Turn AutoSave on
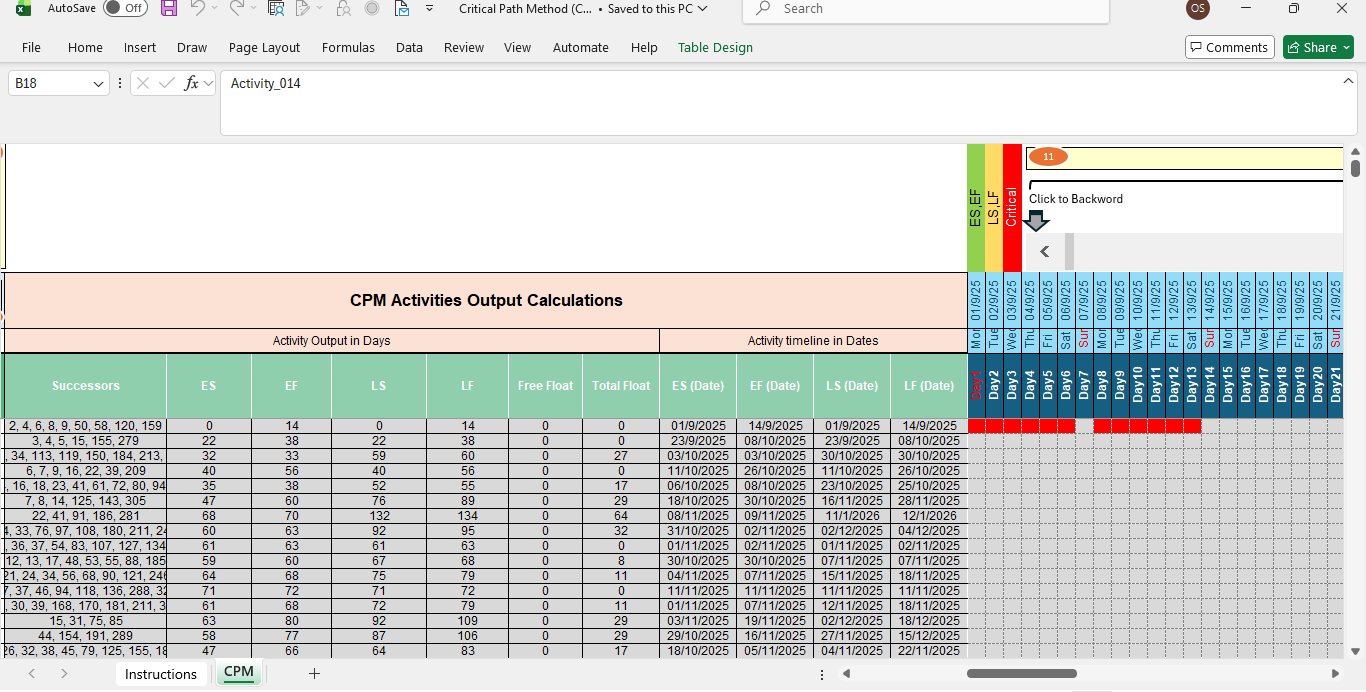The width and height of the screenshot is (1366, 692). tap(125, 8)
